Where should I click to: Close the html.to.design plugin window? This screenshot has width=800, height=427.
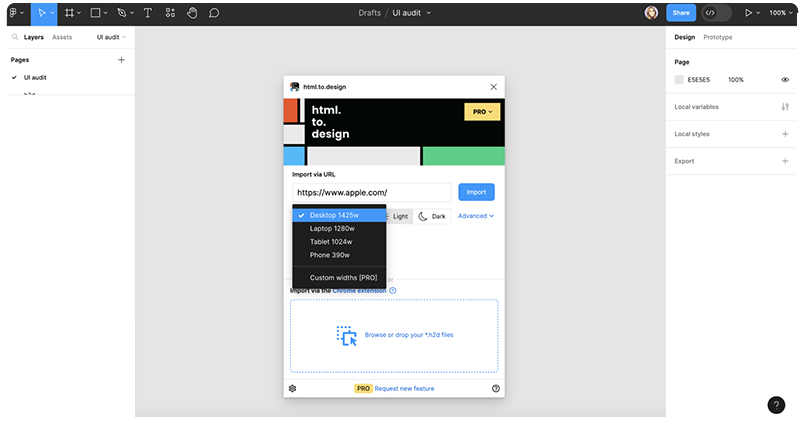[493, 87]
